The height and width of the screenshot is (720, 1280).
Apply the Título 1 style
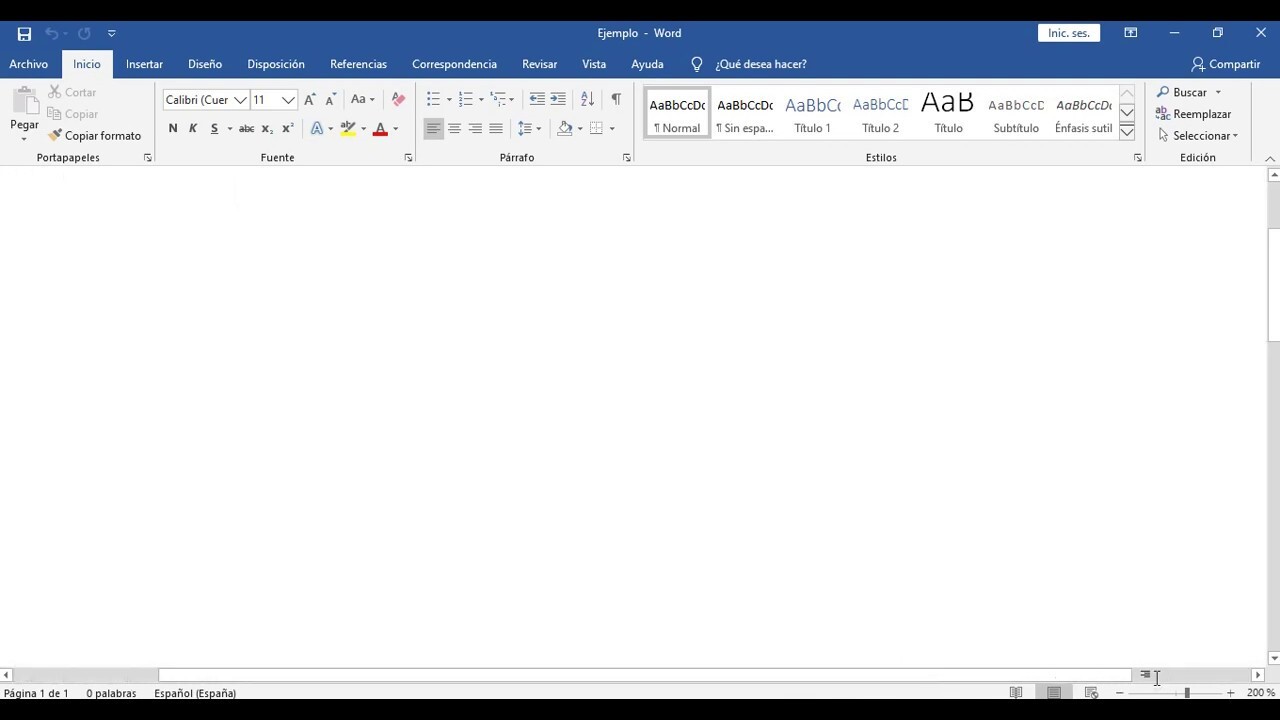tap(812, 112)
